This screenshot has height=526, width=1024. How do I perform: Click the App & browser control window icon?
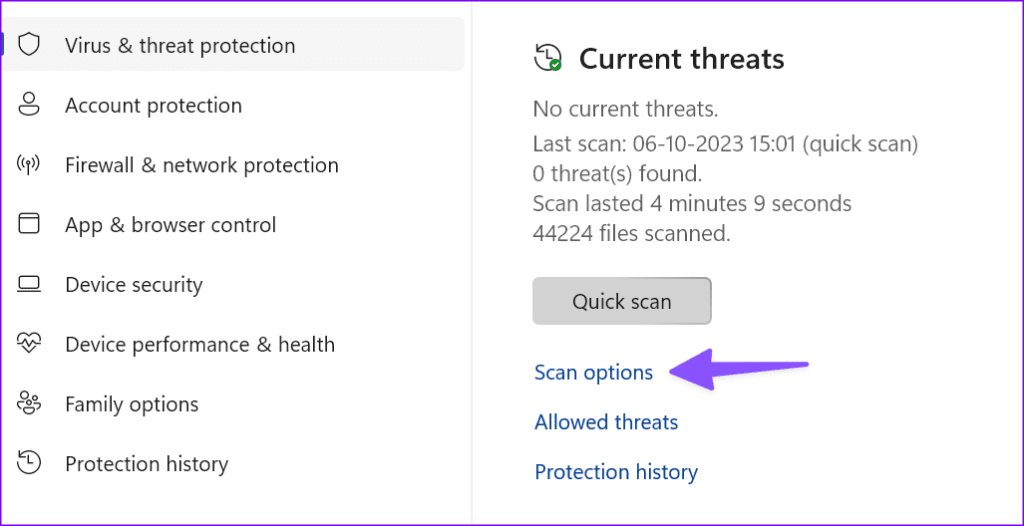coord(29,224)
